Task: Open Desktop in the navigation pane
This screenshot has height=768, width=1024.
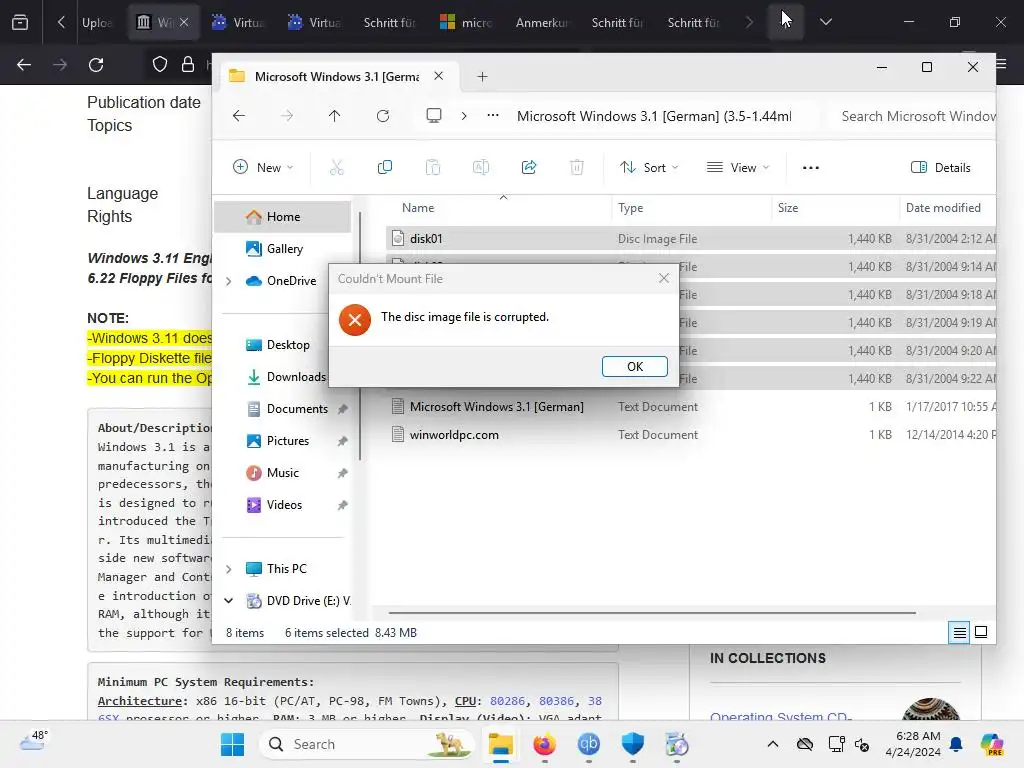Action: (x=287, y=345)
